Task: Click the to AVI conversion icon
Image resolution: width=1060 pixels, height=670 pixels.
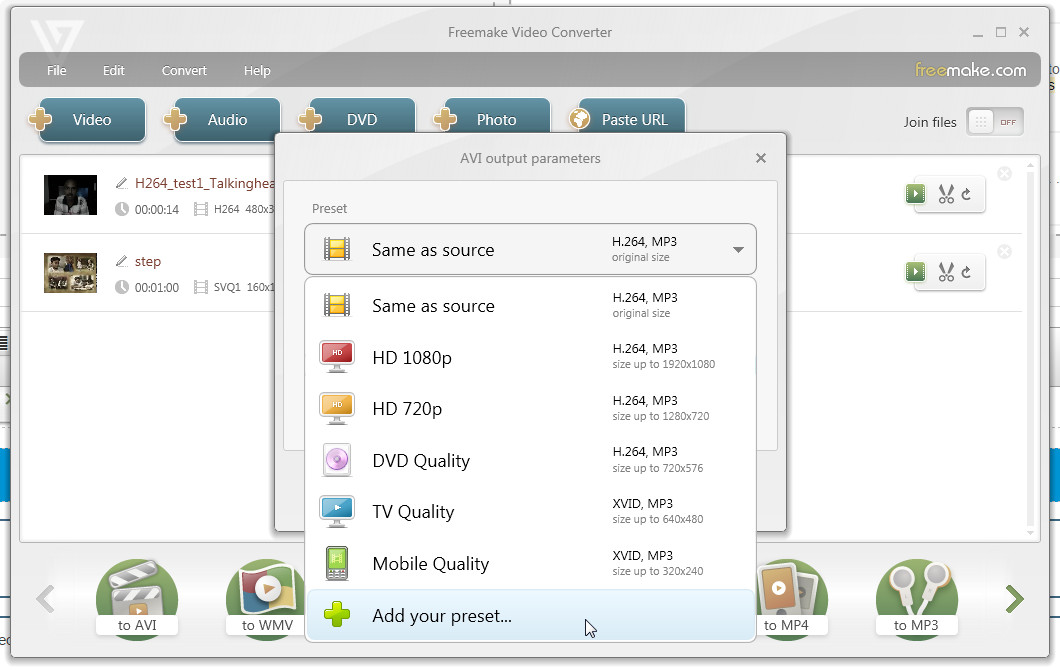Action: [x=137, y=598]
